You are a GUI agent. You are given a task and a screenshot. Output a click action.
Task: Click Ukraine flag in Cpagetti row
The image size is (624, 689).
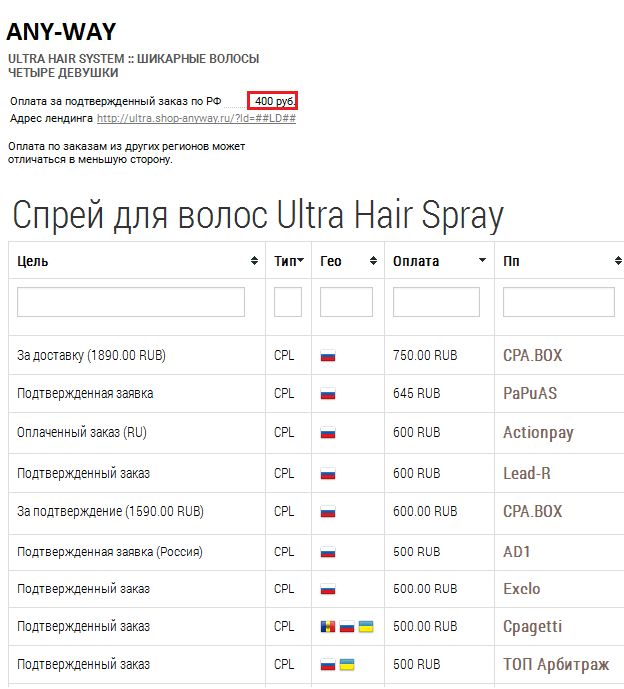(366, 627)
